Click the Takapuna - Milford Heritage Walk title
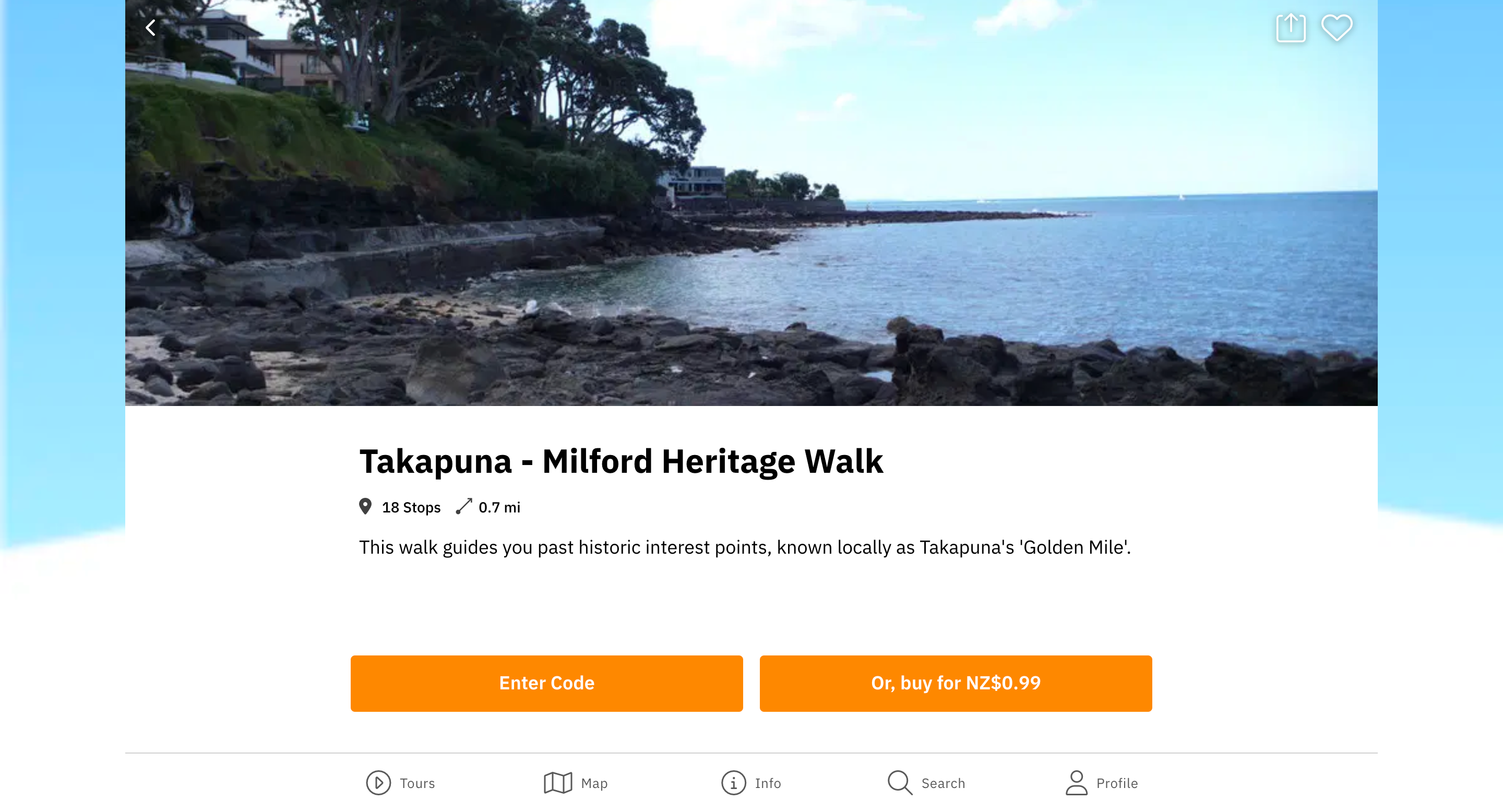This screenshot has width=1503, height=812. [x=621, y=461]
